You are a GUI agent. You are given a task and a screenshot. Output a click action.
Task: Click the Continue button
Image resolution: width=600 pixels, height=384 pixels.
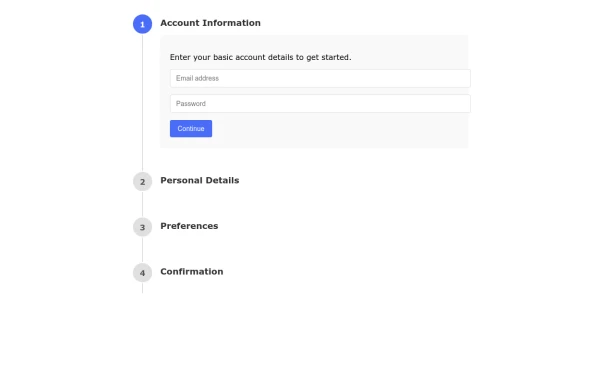tap(191, 129)
